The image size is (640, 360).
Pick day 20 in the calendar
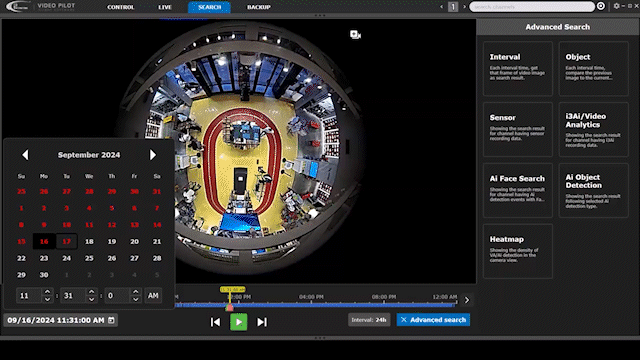coord(134,242)
